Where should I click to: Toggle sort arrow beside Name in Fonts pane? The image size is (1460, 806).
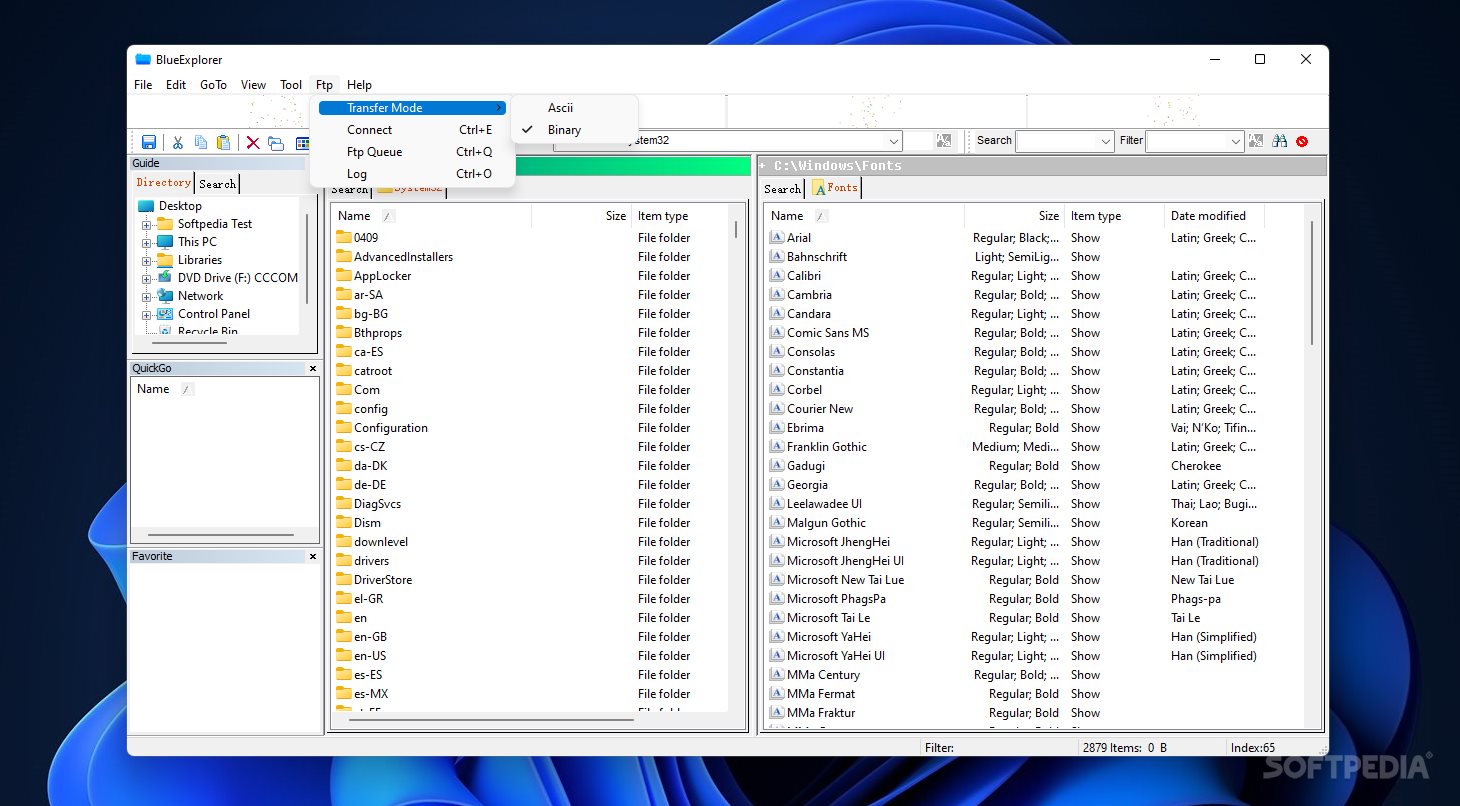click(821, 216)
